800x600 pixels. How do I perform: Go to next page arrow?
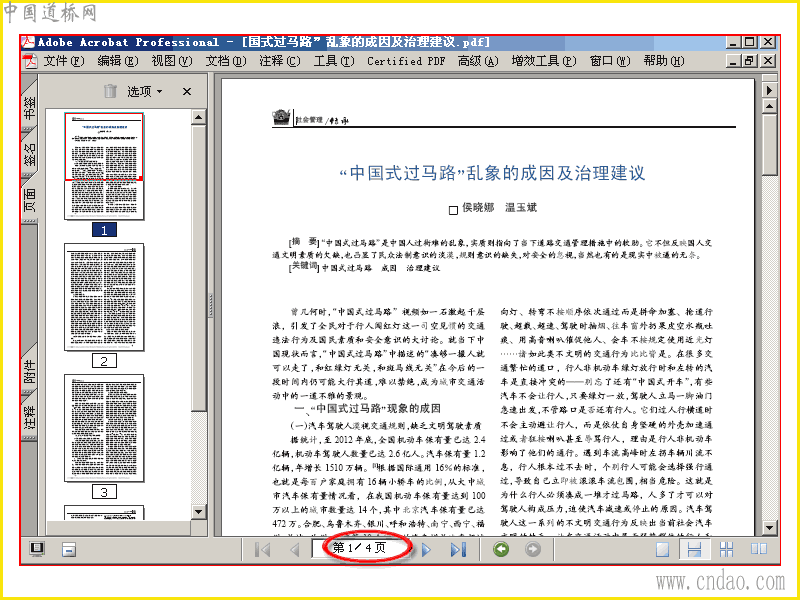[427, 549]
